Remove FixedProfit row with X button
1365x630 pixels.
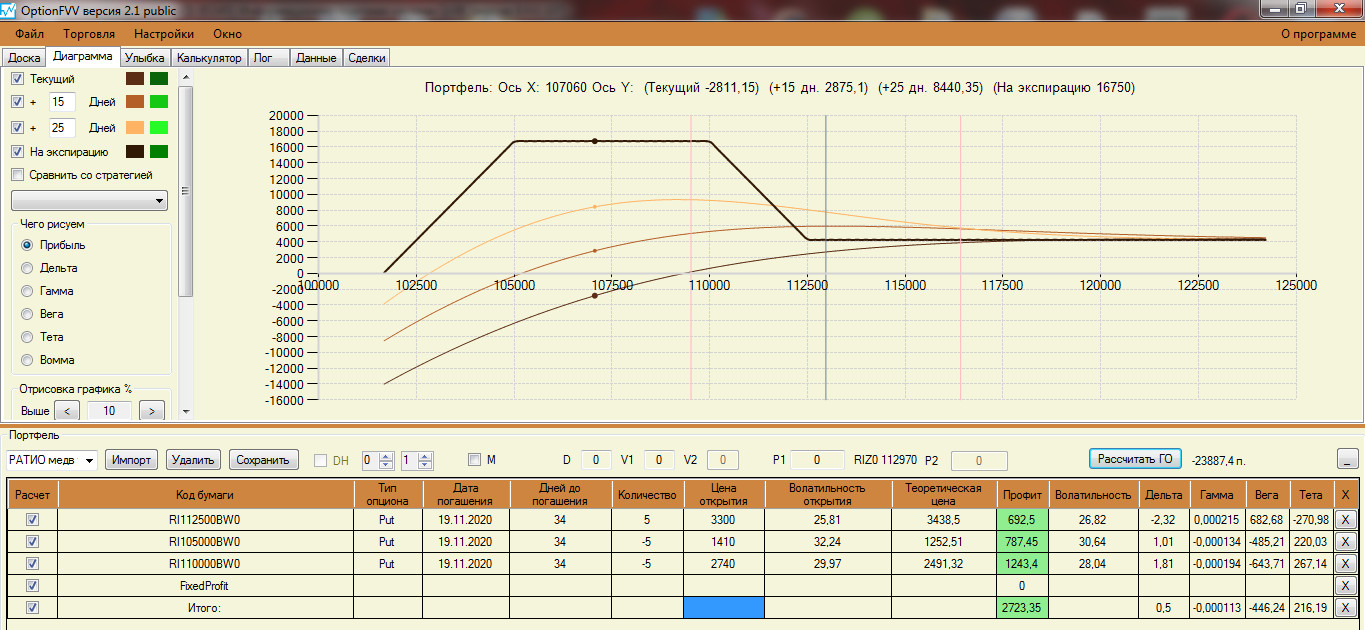tap(1345, 586)
